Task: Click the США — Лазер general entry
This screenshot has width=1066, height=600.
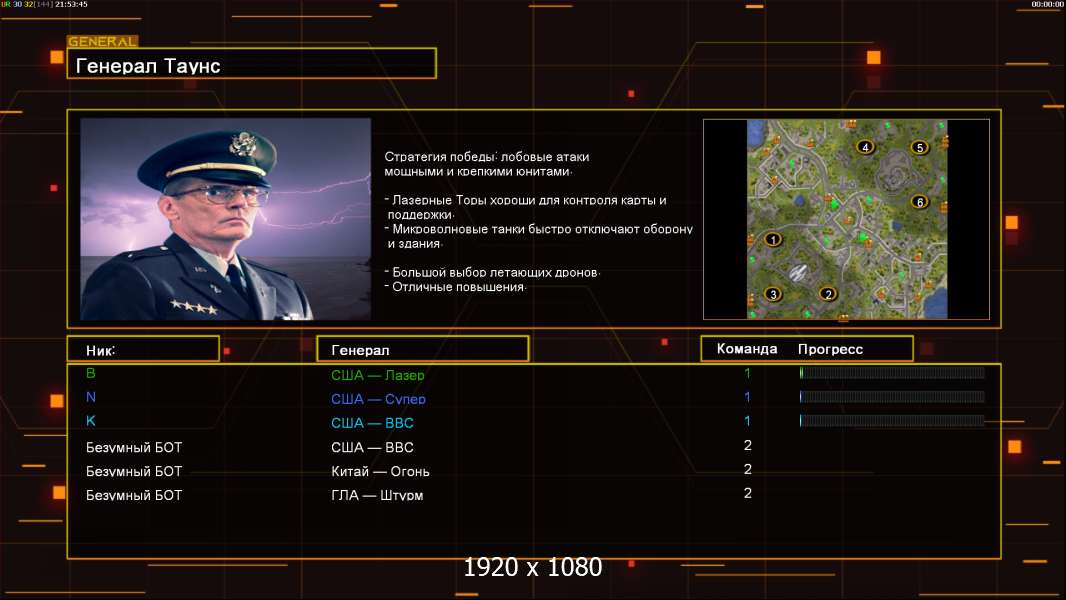Action: pos(377,374)
